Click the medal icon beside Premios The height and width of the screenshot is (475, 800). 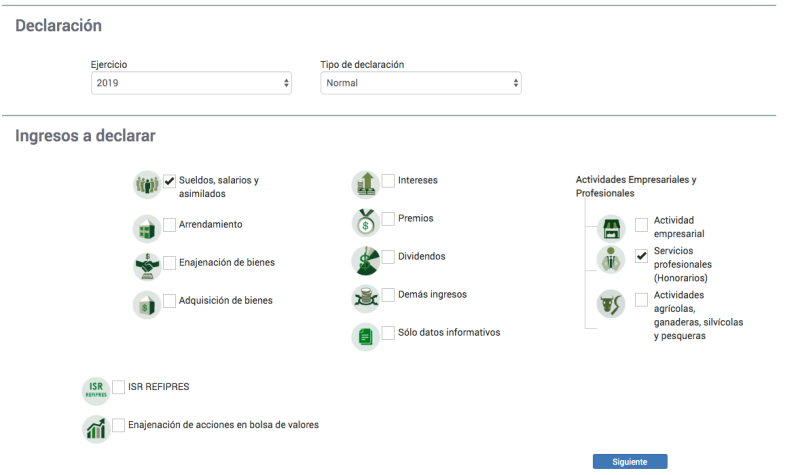coord(366,222)
